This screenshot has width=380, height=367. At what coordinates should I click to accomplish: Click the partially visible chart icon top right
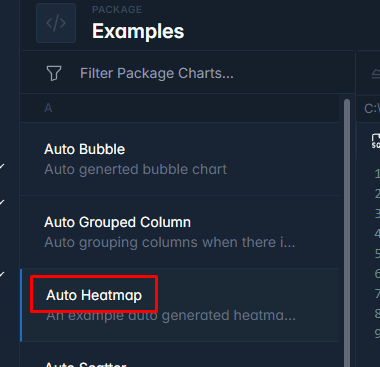(376, 74)
